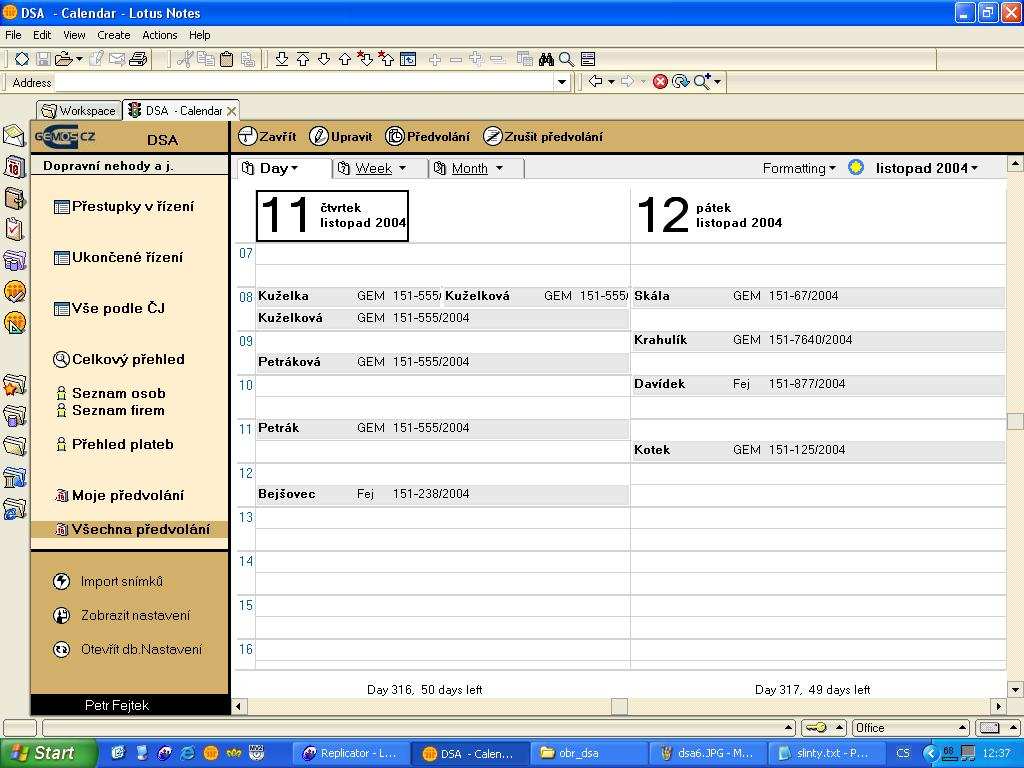The height and width of the screenshot is (768, 1024).
Task: Open Mail bookmark icon in sidebar
Action: pos(14,136)
